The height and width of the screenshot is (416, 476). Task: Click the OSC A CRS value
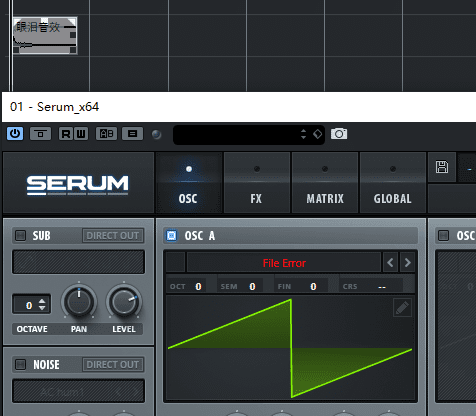(382, 287)
